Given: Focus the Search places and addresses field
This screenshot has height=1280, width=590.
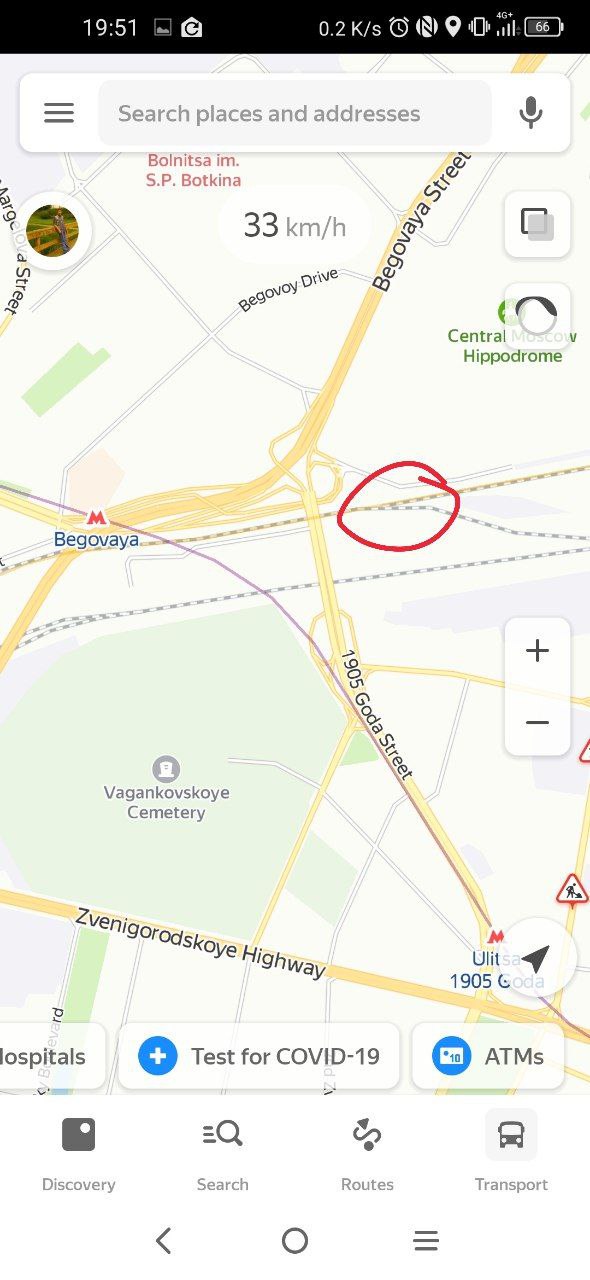Looking at the screenshot, I should [x=295, y=113].
